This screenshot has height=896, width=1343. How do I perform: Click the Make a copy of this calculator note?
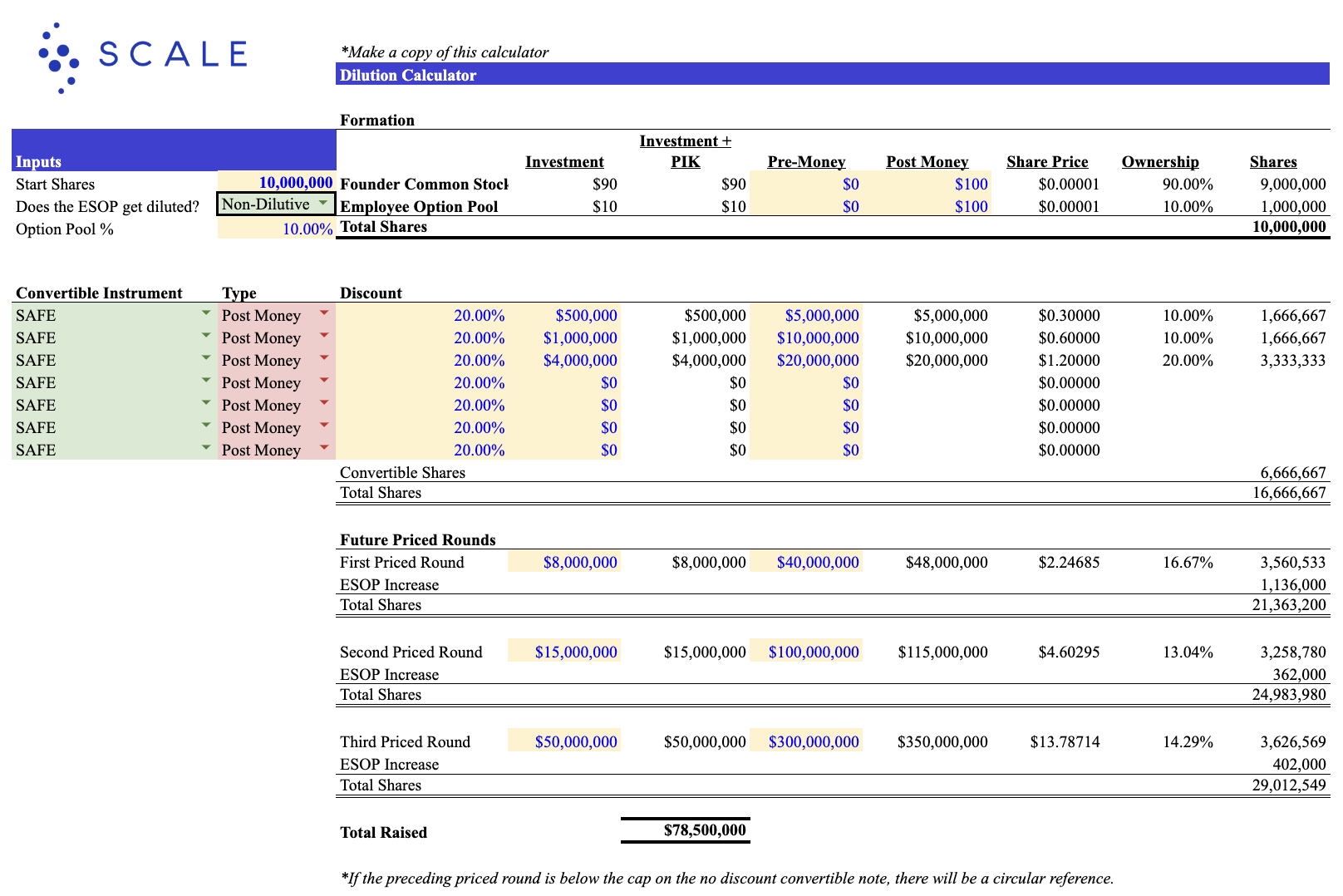444,52
